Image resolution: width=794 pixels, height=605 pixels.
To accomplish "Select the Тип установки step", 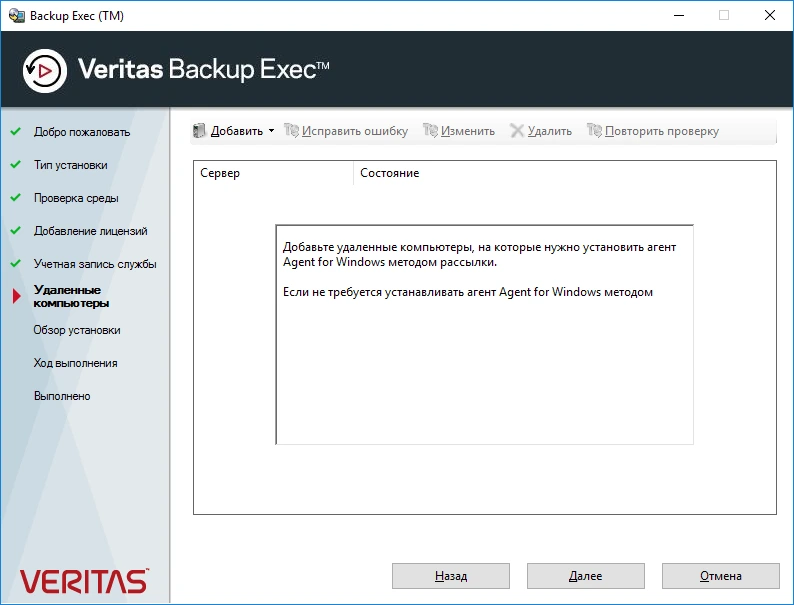I will click(x=70, y=165).
